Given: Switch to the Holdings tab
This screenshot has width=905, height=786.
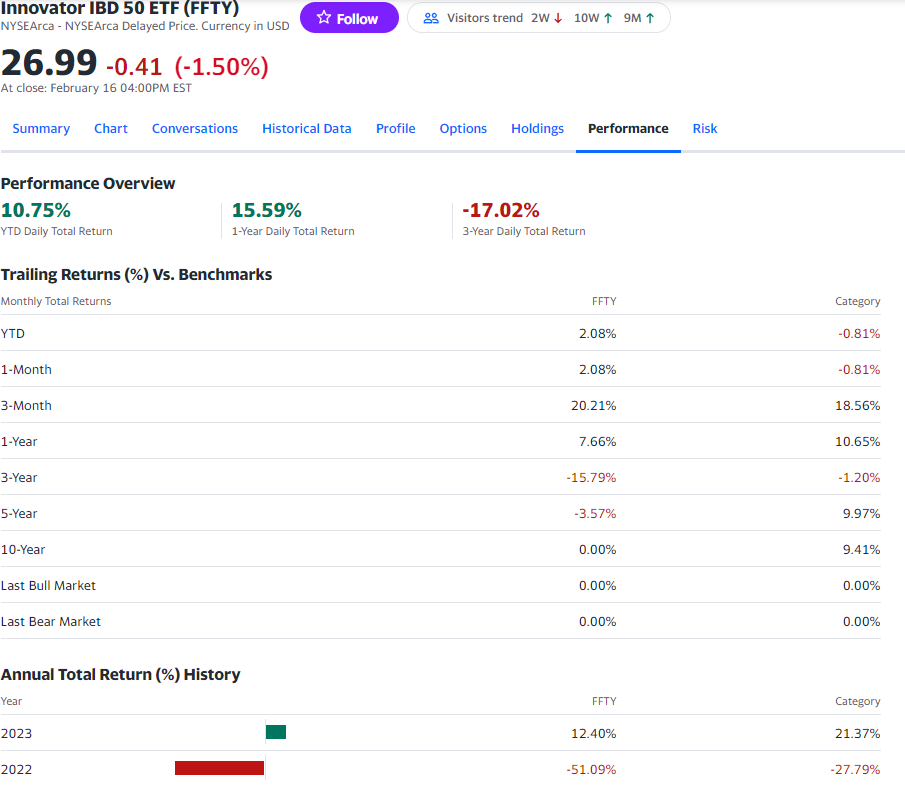Looking at the screenshot, I should pyautogui.click(x=537, y=128).
